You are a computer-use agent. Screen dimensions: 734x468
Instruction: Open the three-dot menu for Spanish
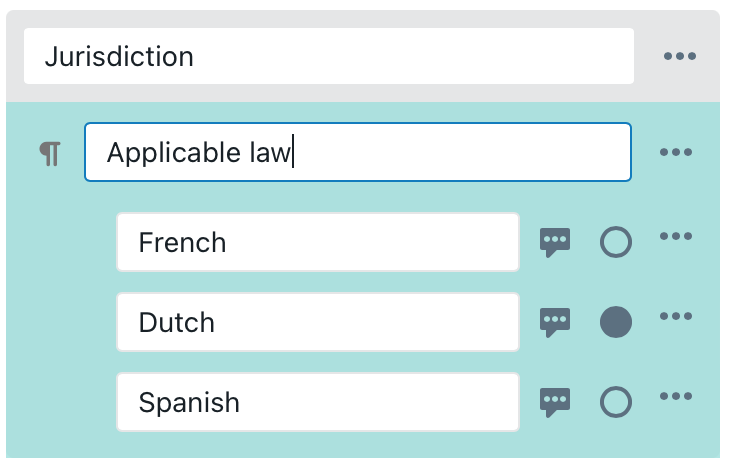click(676, 397)
